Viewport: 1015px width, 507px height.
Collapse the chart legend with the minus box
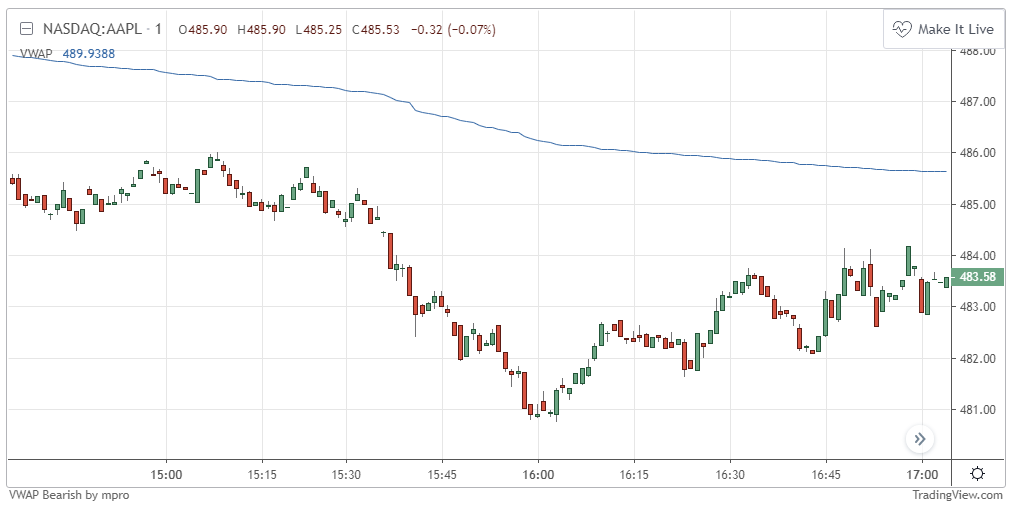tap(27, 29)
